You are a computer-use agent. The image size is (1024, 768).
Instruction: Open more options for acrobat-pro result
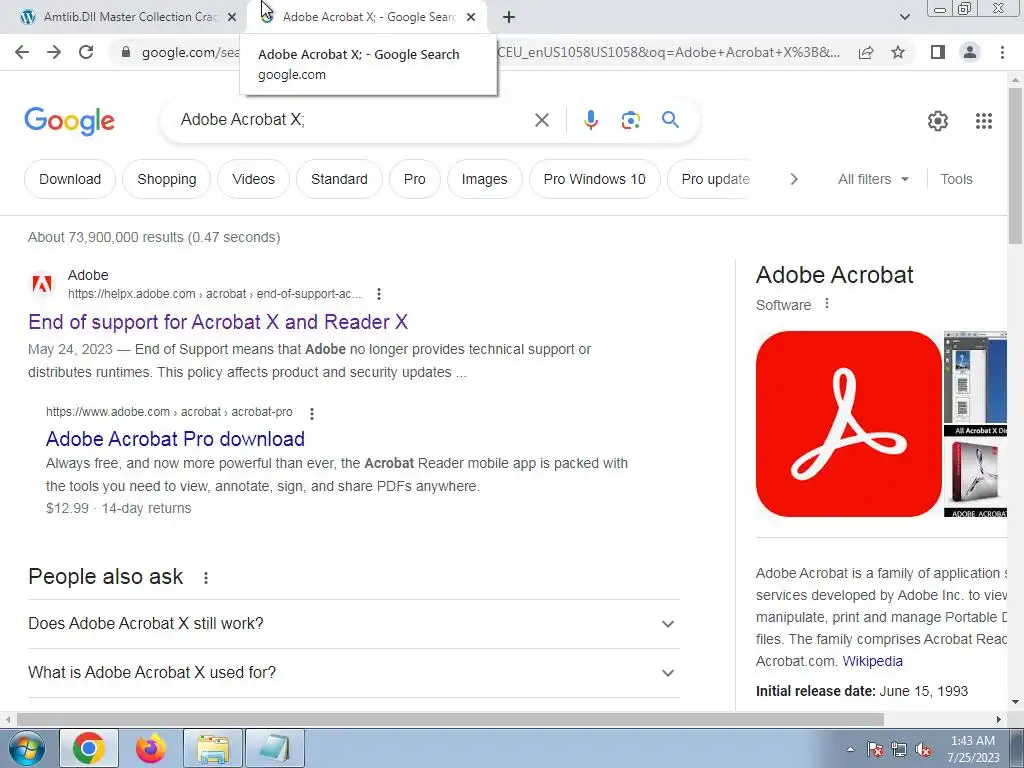click(312, 413)
